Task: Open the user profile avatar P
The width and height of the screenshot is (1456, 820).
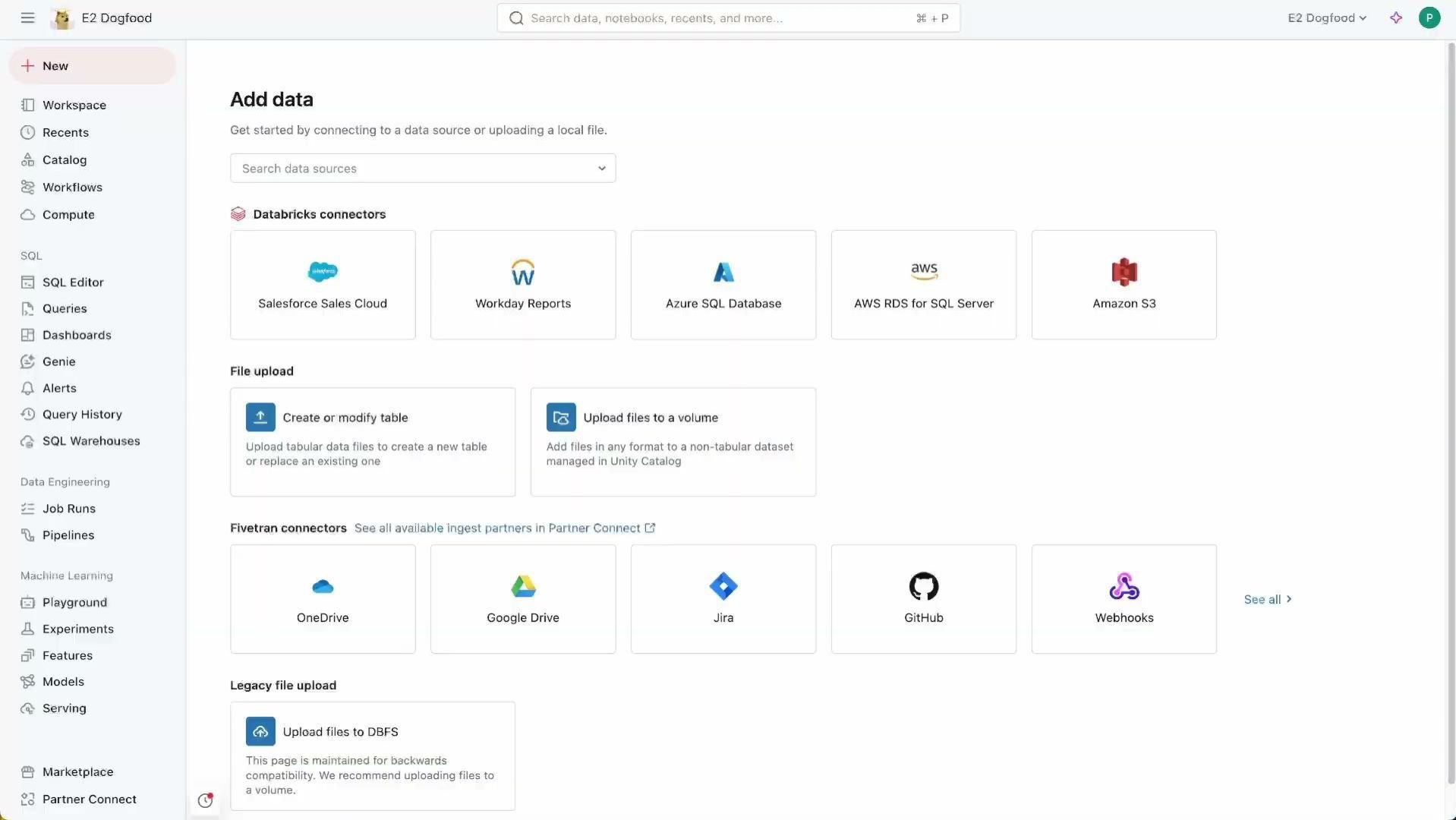Action: coord(1429,17)
